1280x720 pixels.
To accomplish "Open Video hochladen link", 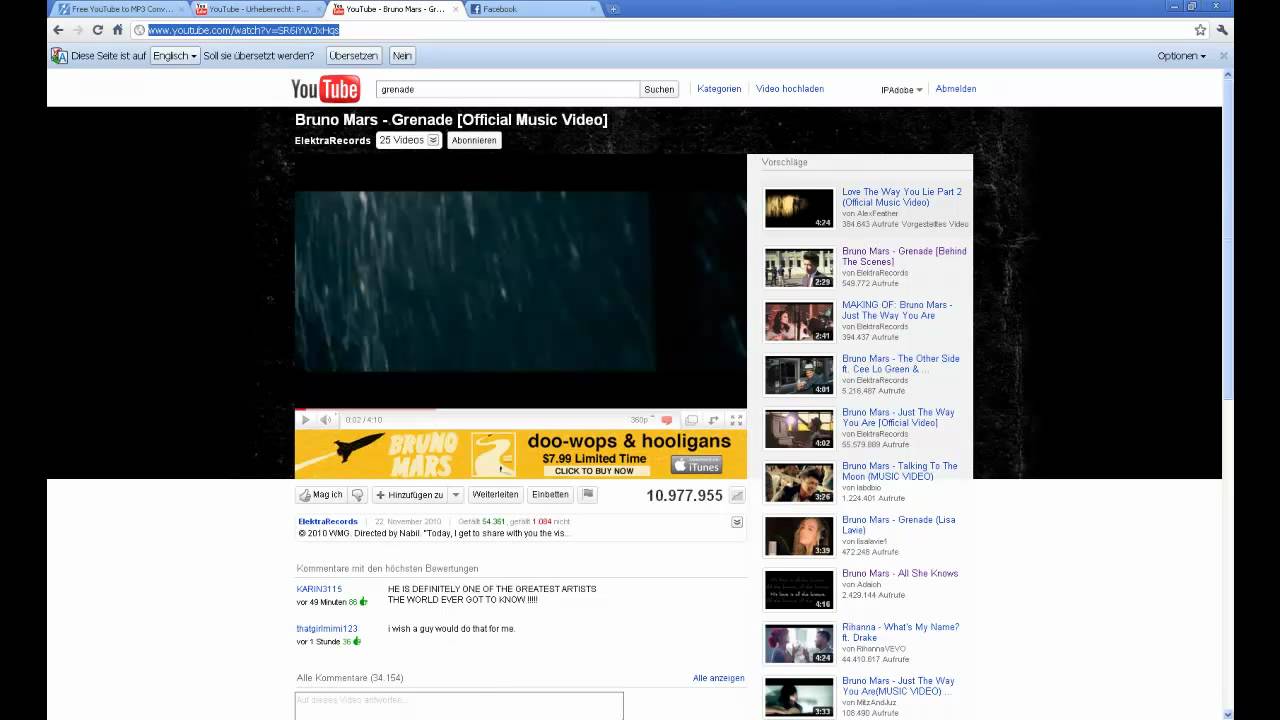I will click(790, 89).
